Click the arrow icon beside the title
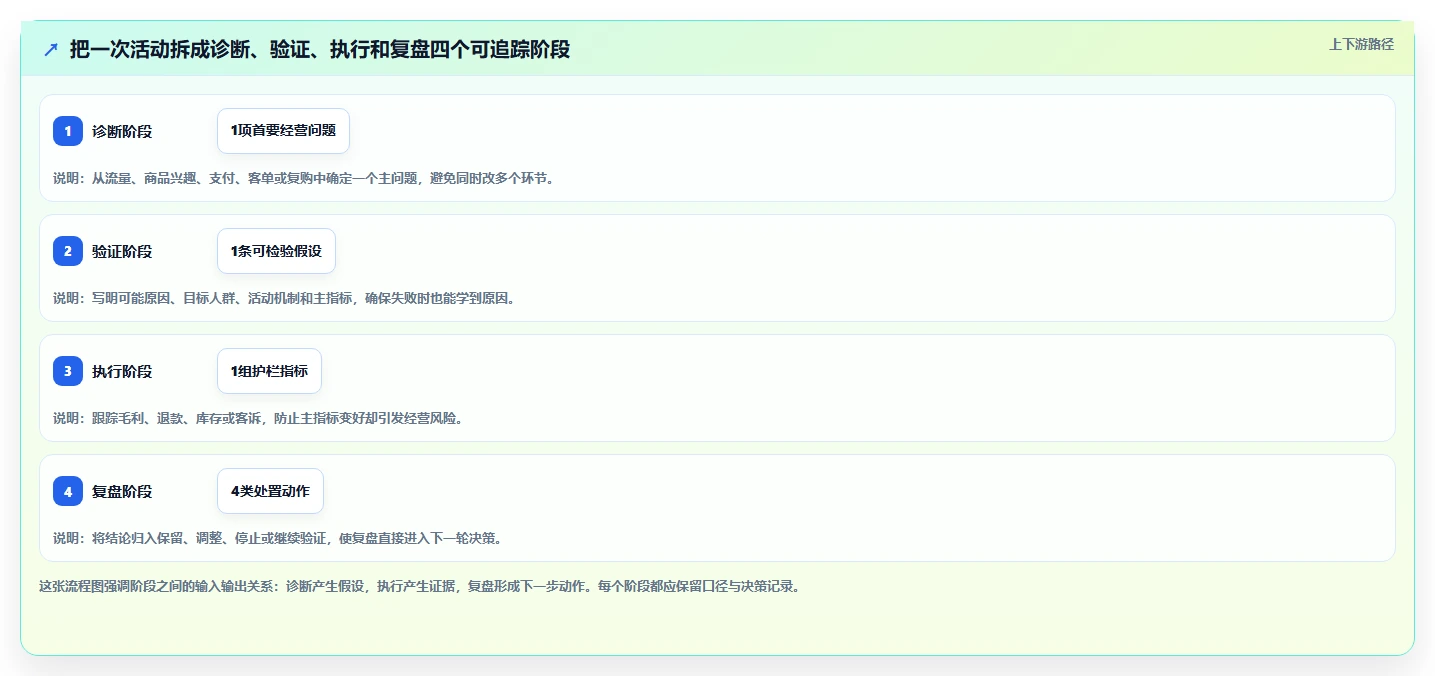Image resolution: width=1435 pixels, height=676 pixels. [51, 49]
